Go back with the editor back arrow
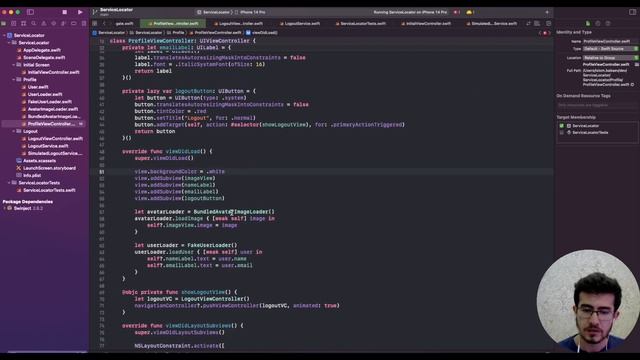Screen dimensions: 640x360 click(x=104, y=24)
